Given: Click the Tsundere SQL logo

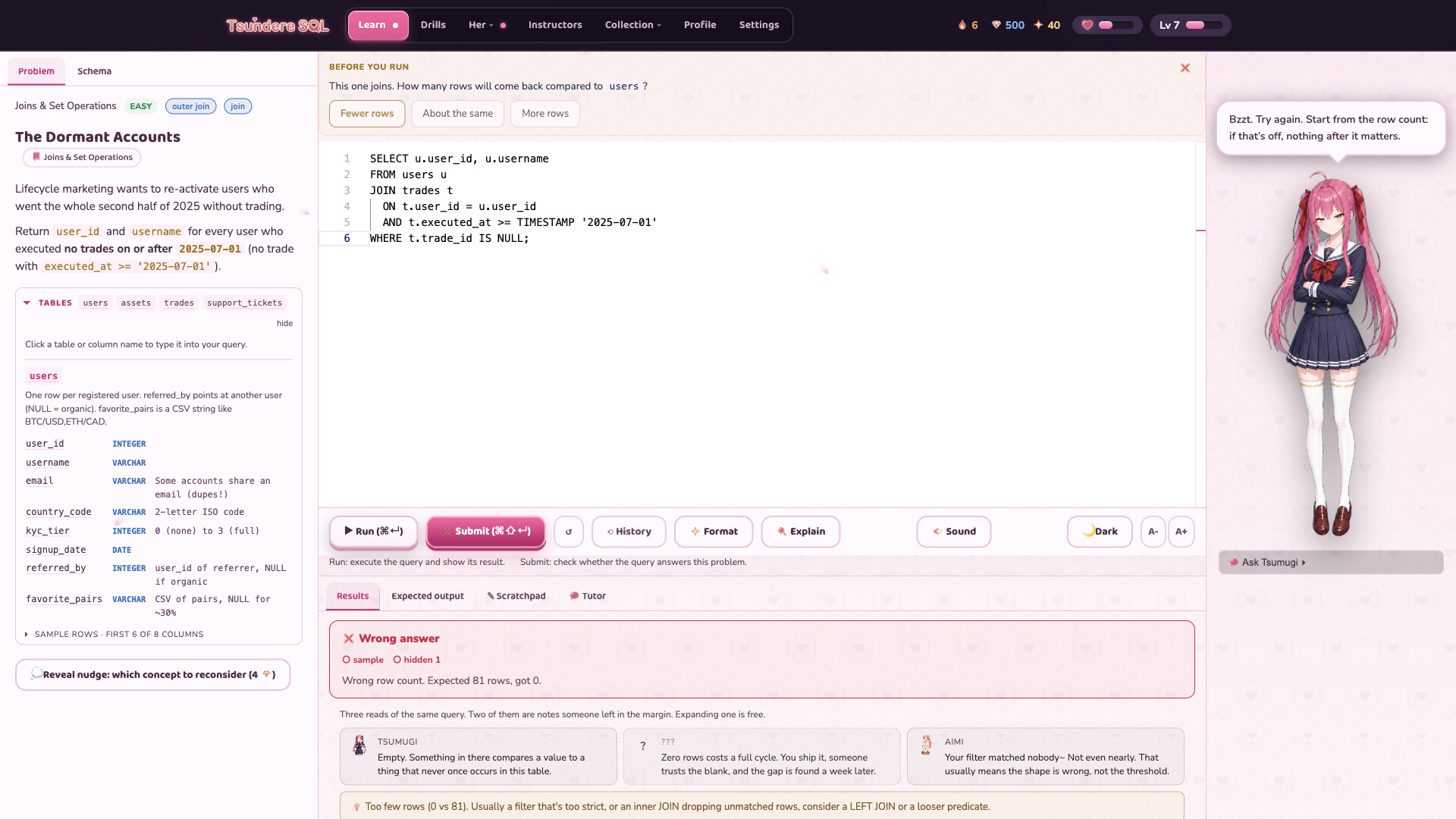Looking at the screenshot, I should coord(278,26).
